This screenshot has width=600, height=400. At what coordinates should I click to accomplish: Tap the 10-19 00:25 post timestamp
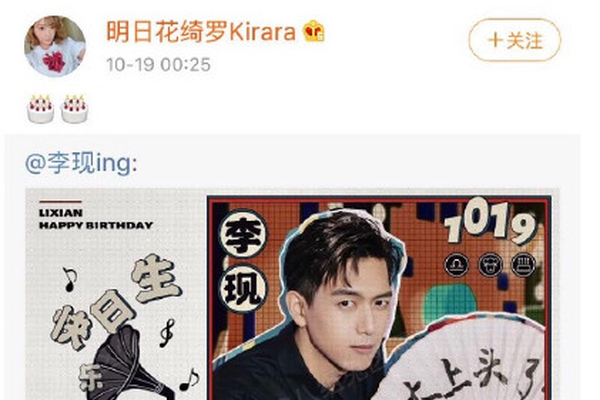point(158,64)
